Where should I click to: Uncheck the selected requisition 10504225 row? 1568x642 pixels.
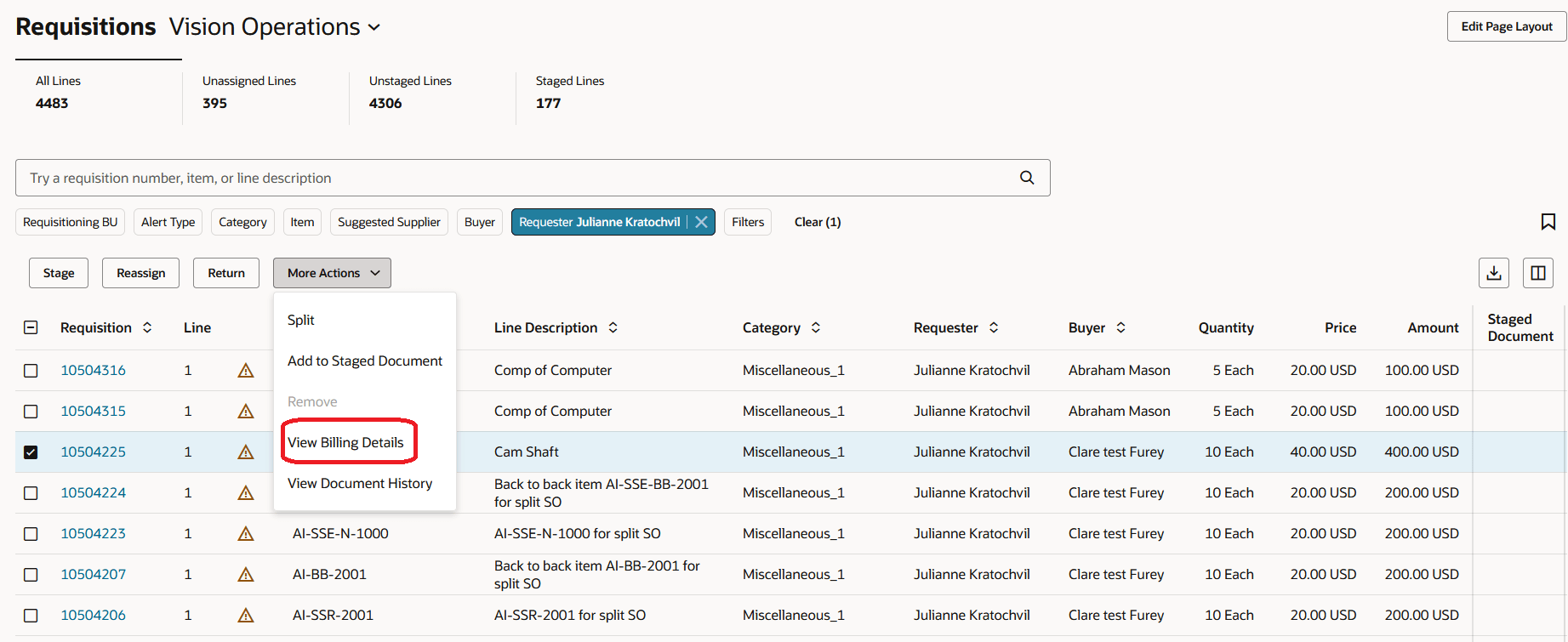click(x=31, y=452)
